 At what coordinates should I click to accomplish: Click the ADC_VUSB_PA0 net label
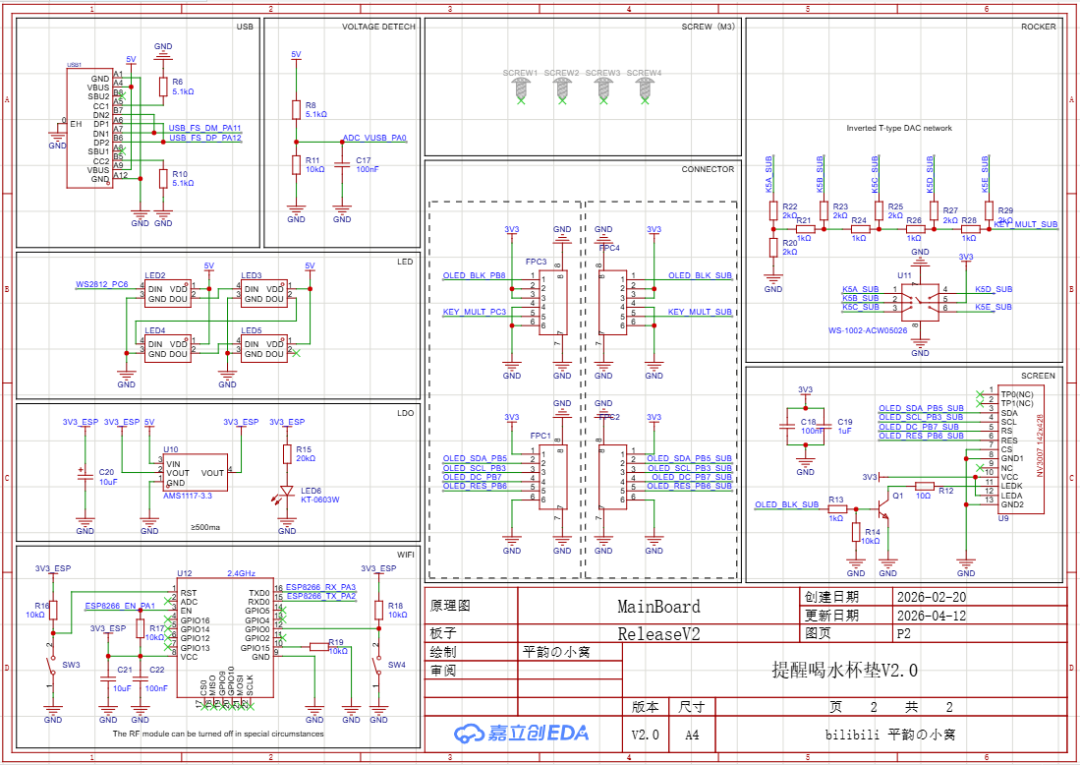coord(374,138)
